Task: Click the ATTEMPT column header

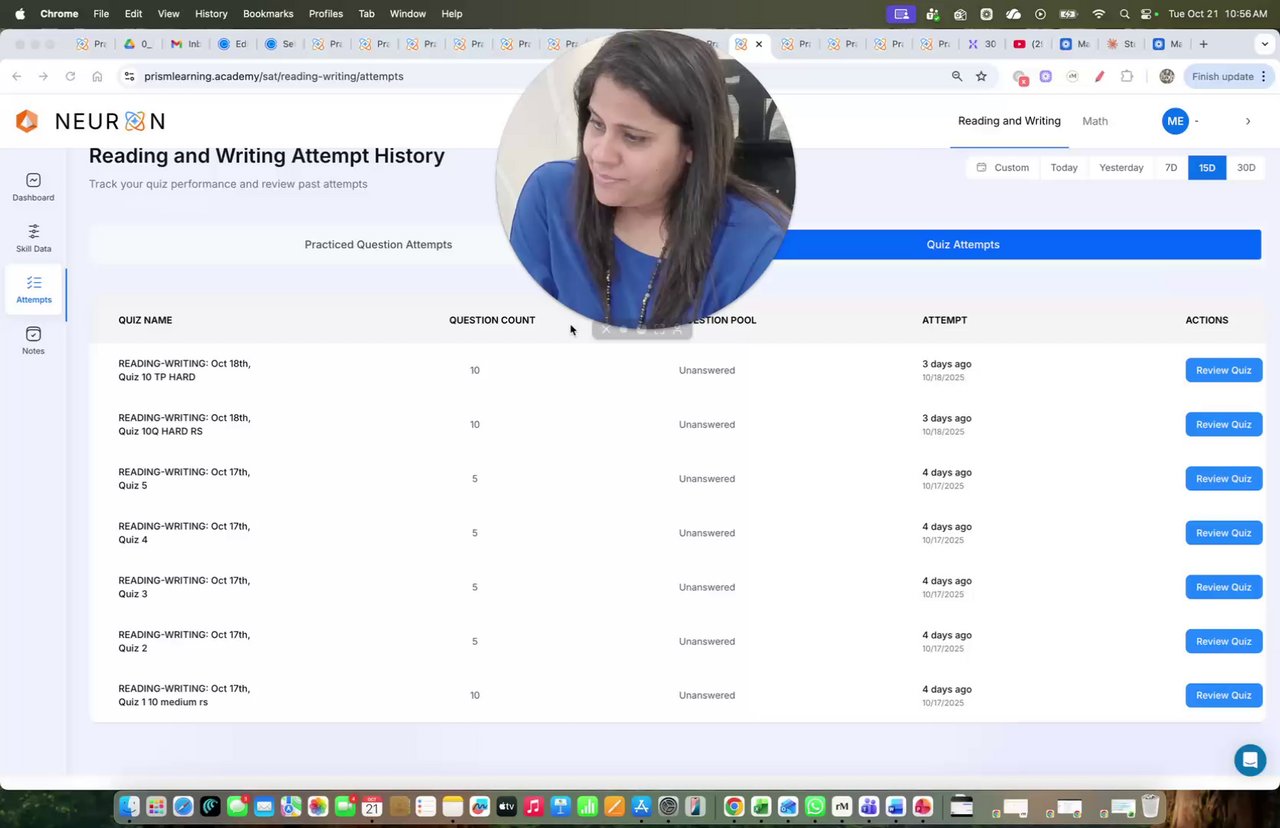Action: click(x=944, y=320)
